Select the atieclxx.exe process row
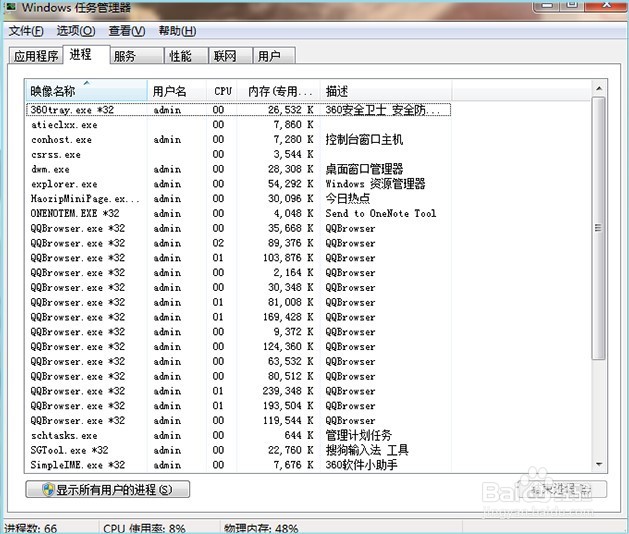The height and width of the screenshot is (534, 629). [238, 125]
